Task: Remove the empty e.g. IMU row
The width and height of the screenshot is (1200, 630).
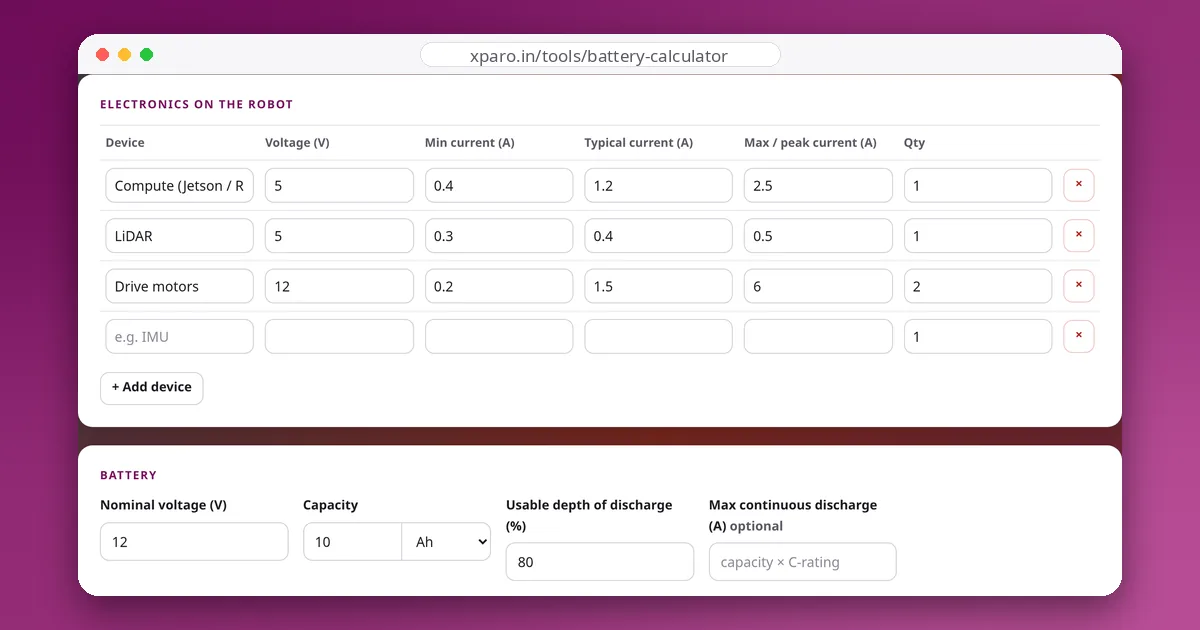Action: [1078, 336]
